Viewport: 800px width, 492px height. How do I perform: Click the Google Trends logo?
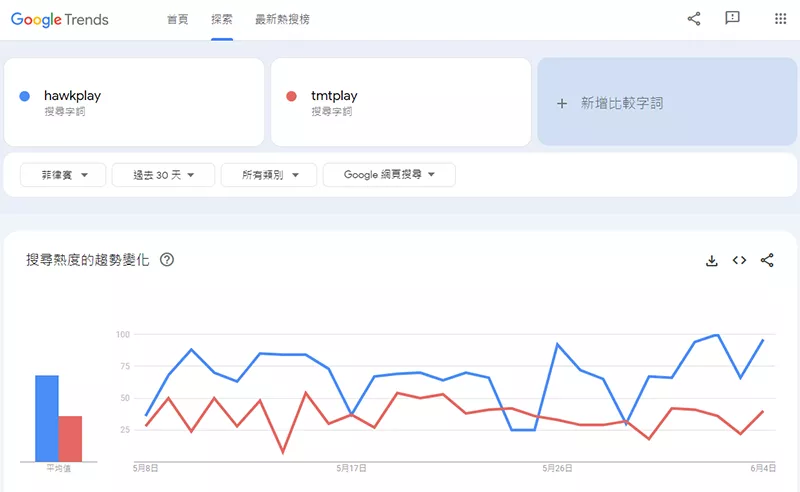60,19
